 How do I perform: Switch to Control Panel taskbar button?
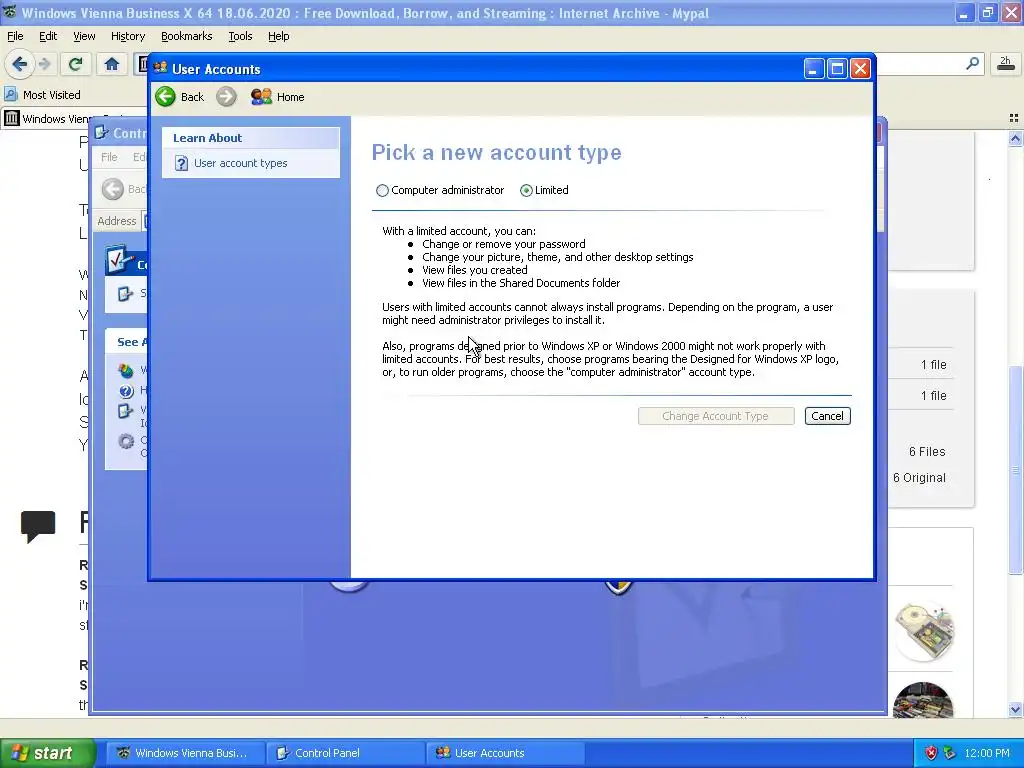[346, 753]
